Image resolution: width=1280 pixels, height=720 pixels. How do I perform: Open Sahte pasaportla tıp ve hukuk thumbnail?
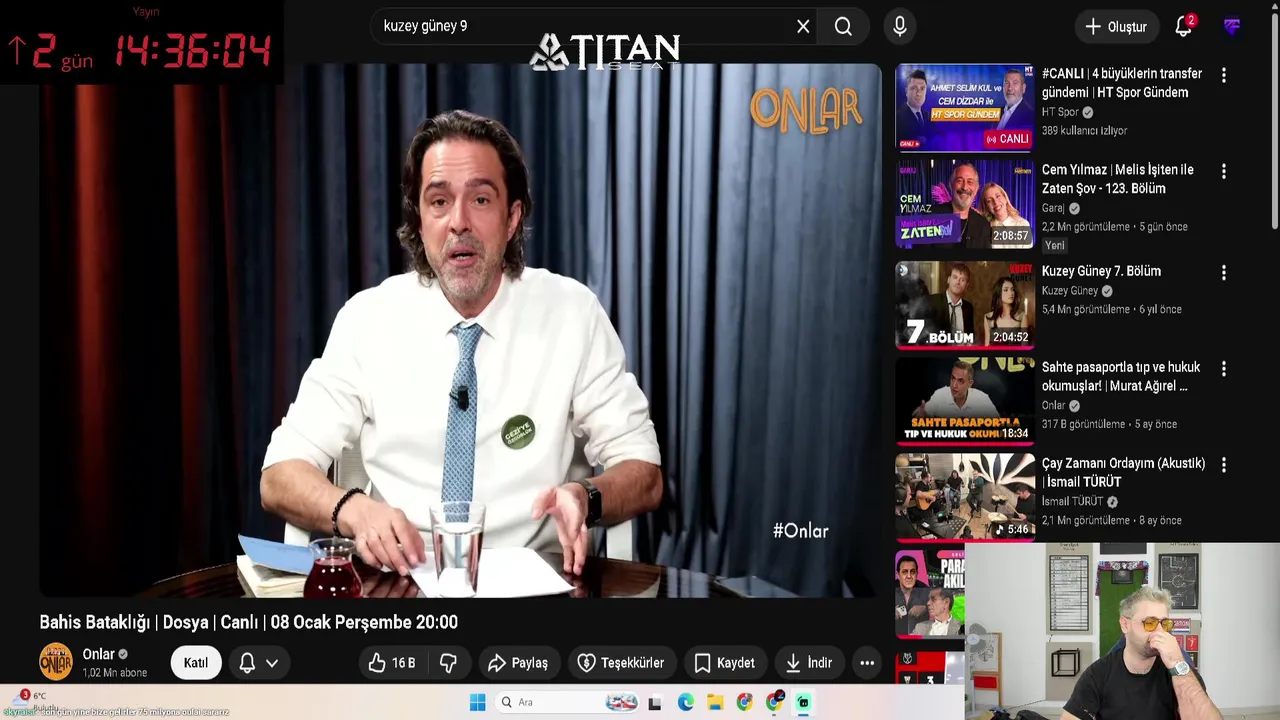964,400
